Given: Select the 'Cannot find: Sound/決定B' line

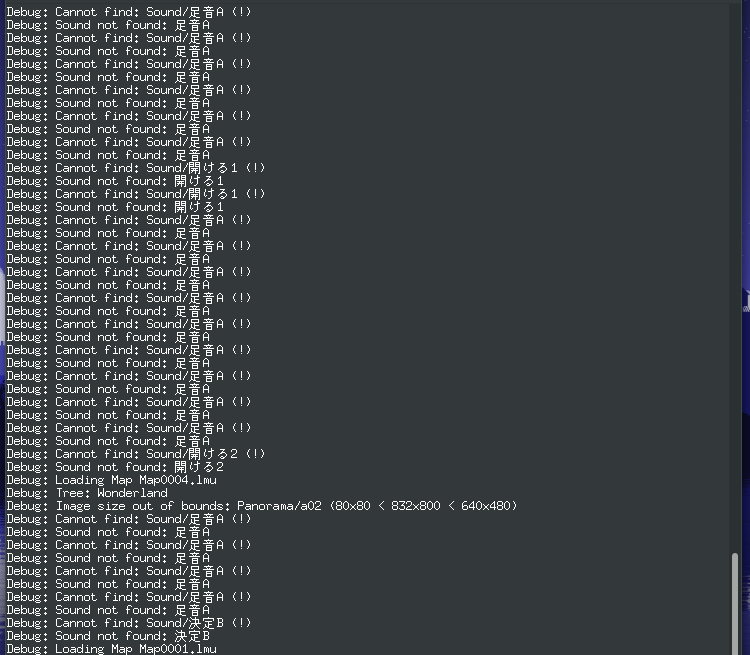Looking at the screenshot, I should point(129,623).
